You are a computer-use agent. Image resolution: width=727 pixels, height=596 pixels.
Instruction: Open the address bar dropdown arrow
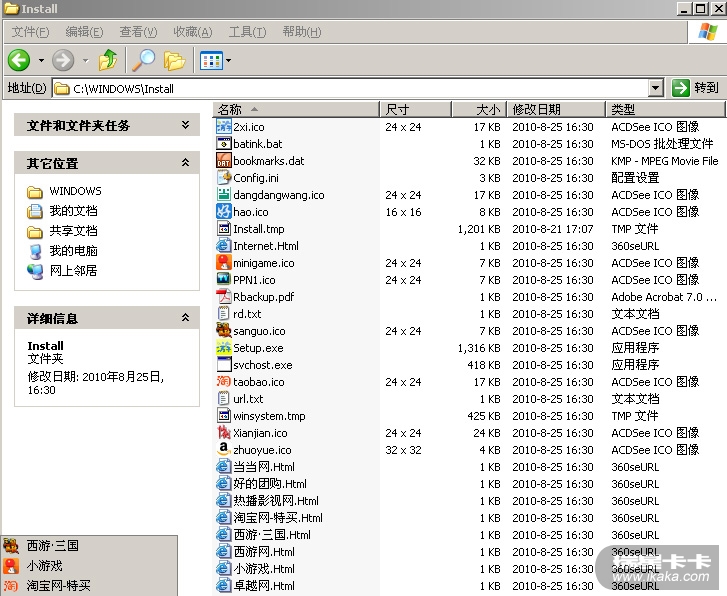[x=655, y=88]
